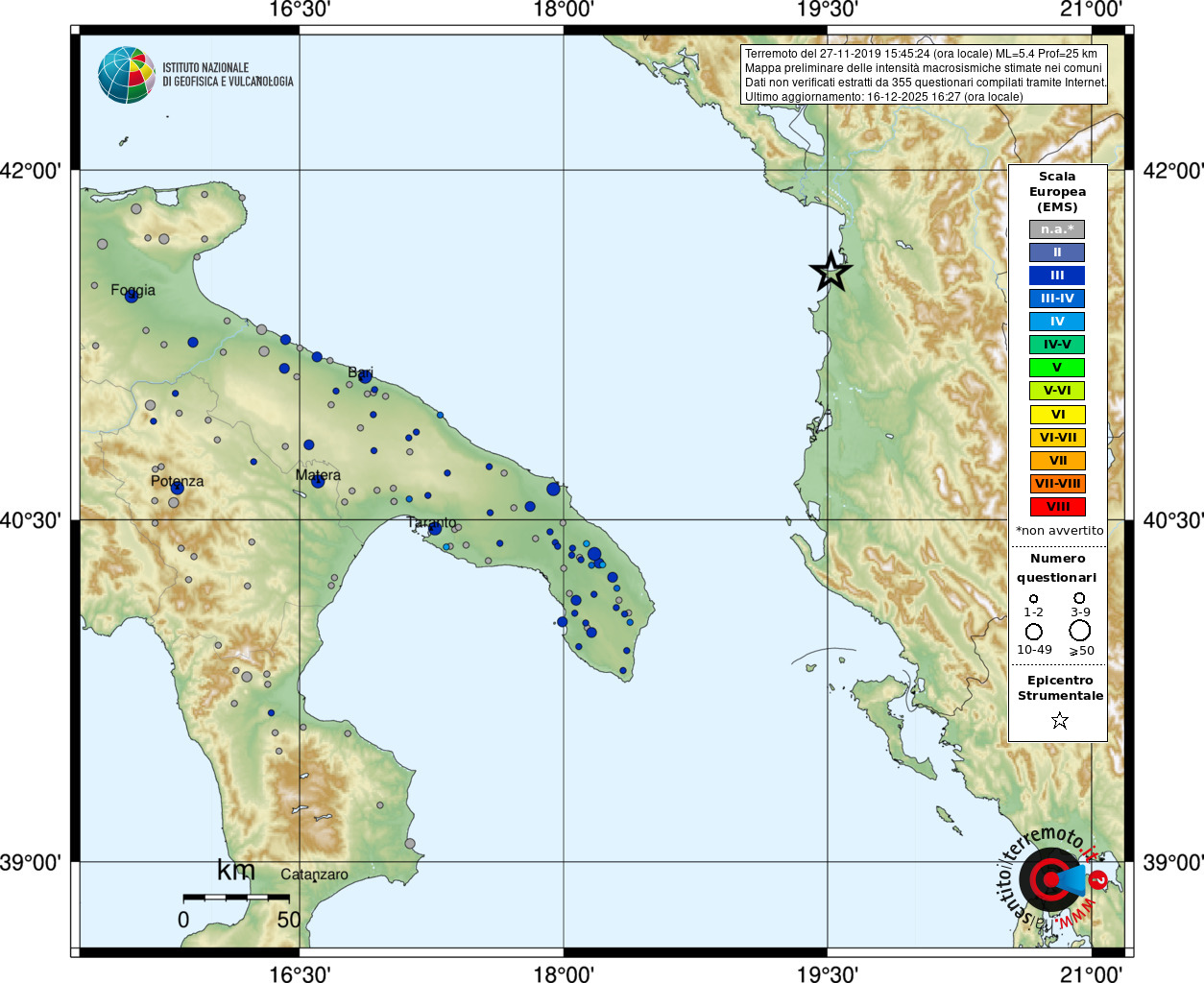1204x983 pixels.
Task: Click the Dati non verificati info line
Action: [926, 83]
